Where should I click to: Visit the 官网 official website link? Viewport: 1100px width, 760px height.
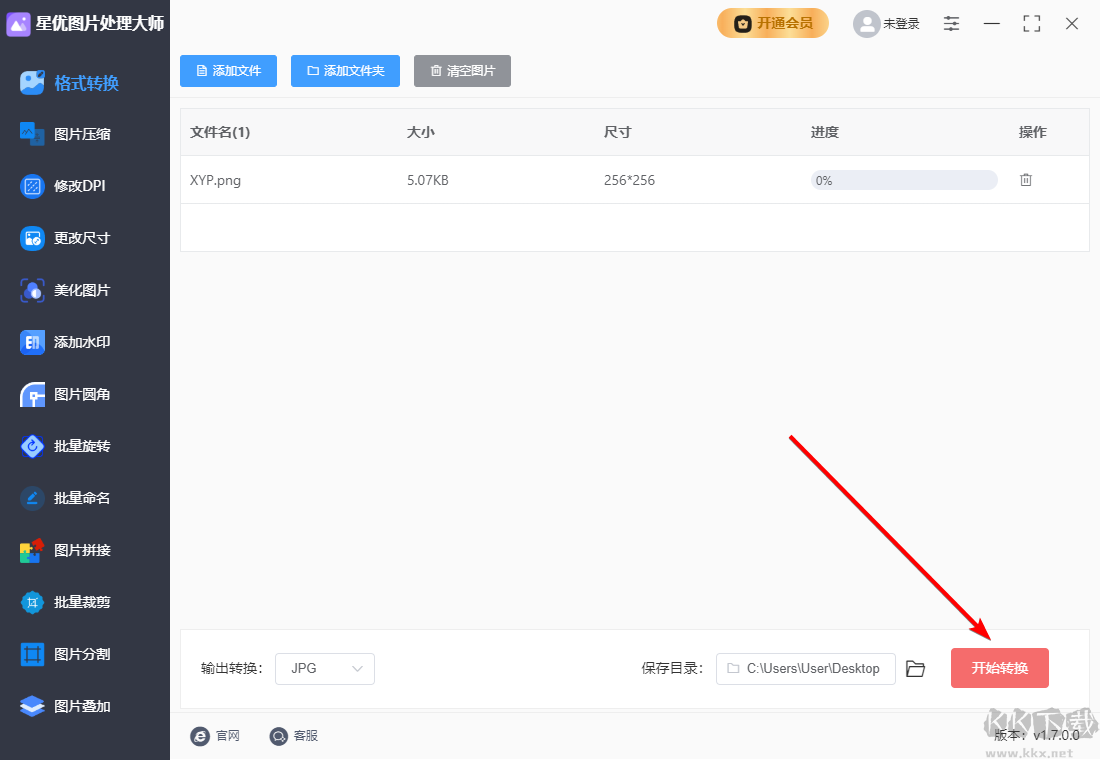(x=216, y=736)
